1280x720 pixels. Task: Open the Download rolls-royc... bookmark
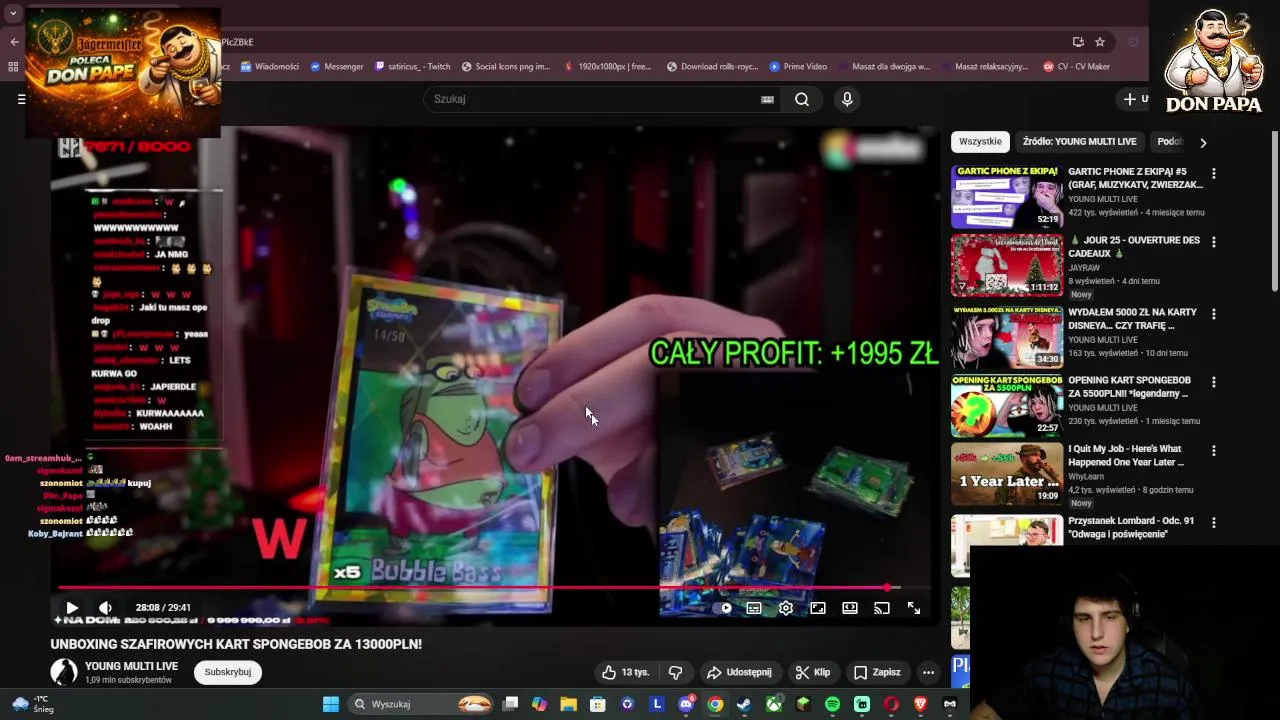coord(712,67)
